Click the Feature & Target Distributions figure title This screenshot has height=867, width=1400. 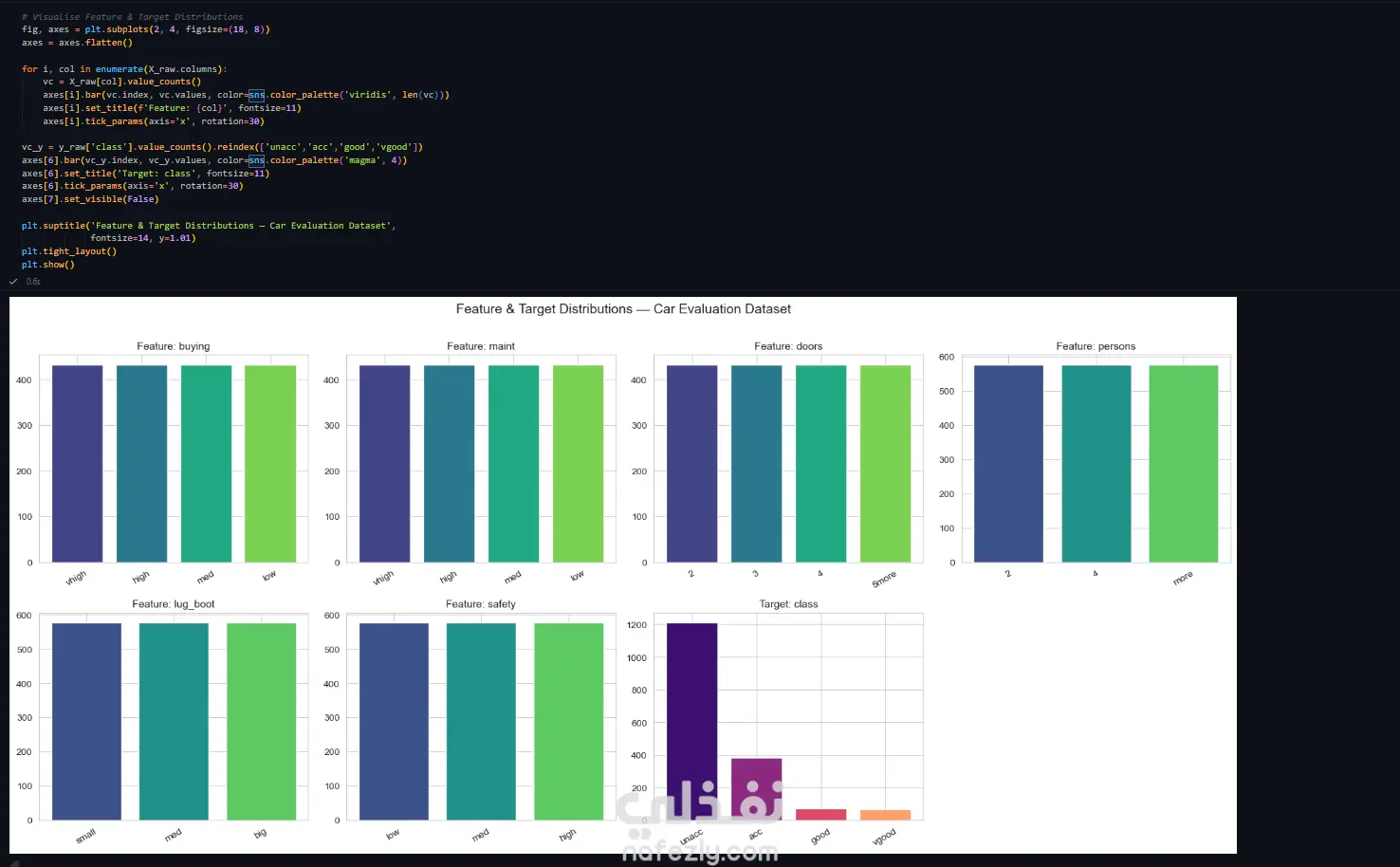pyautogui.click(x=623, y=309)
